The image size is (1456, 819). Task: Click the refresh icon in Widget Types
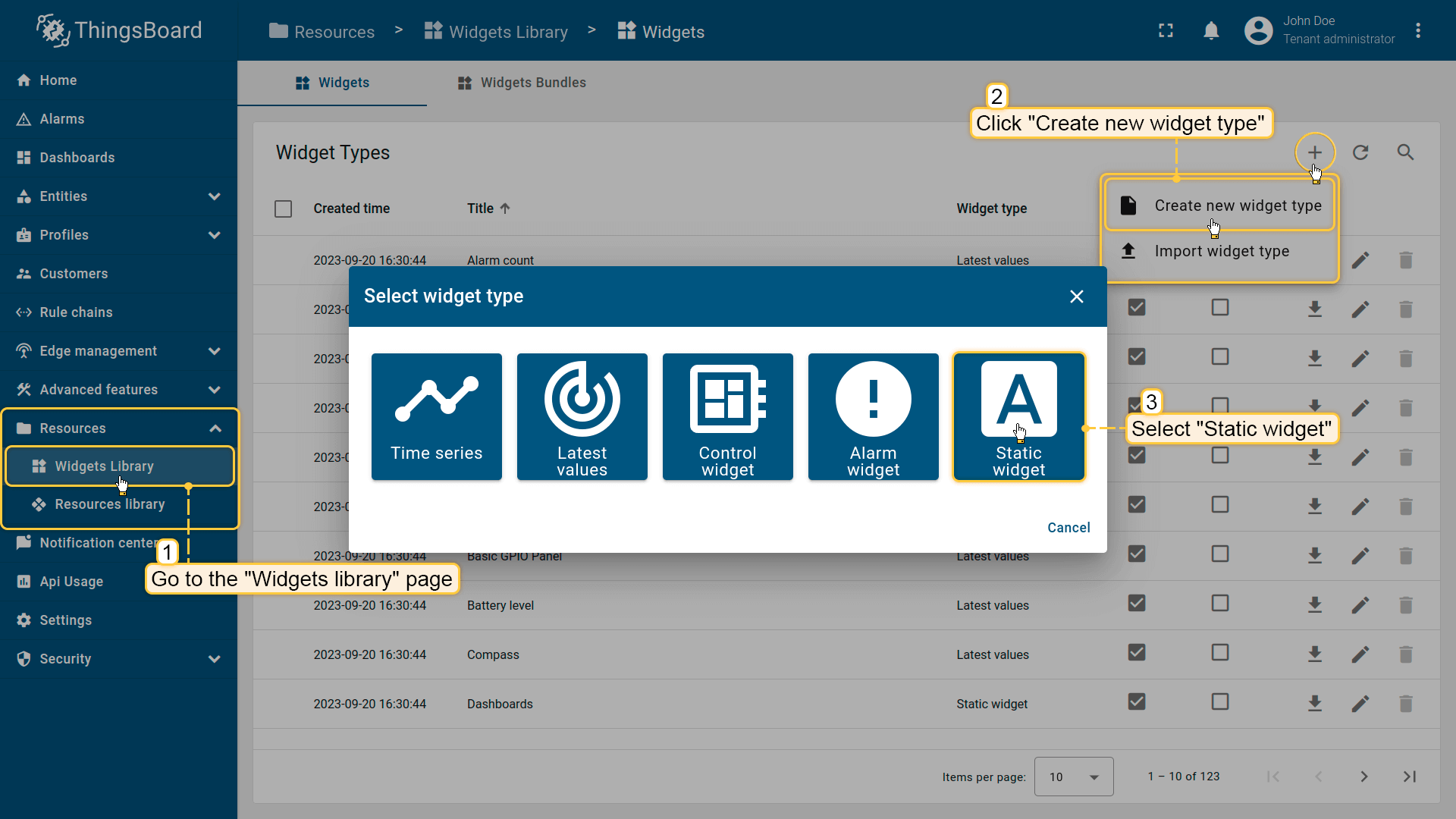(1360, 152)
